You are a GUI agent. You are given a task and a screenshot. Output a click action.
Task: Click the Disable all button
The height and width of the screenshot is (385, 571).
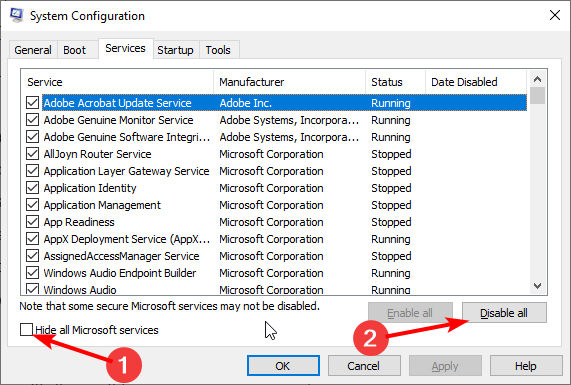[x=504, y=313]
